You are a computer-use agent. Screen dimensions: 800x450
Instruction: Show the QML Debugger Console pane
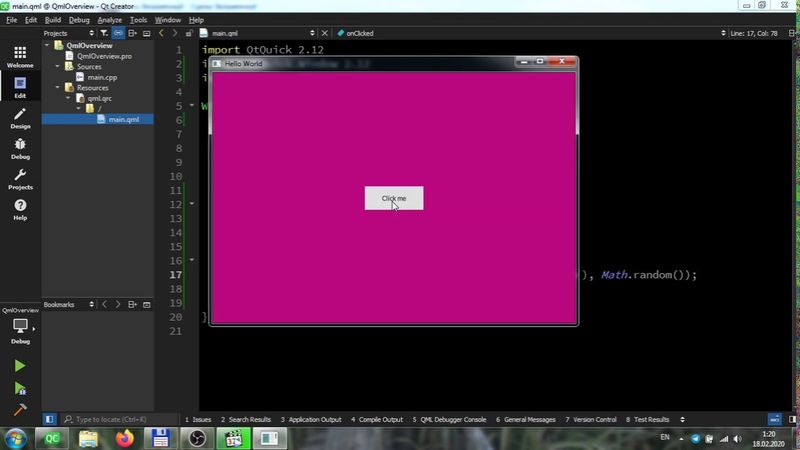[x=449, y=419]
